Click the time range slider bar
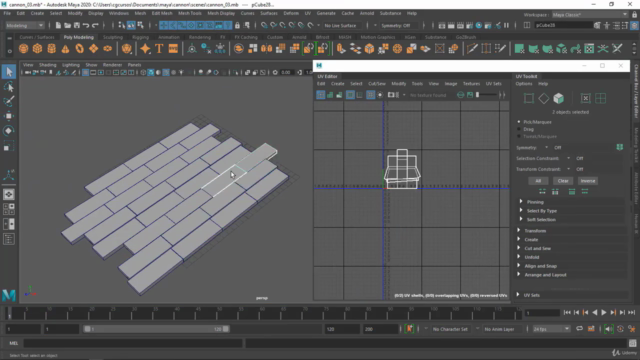640x360 pixels. [x=156, y=329]
